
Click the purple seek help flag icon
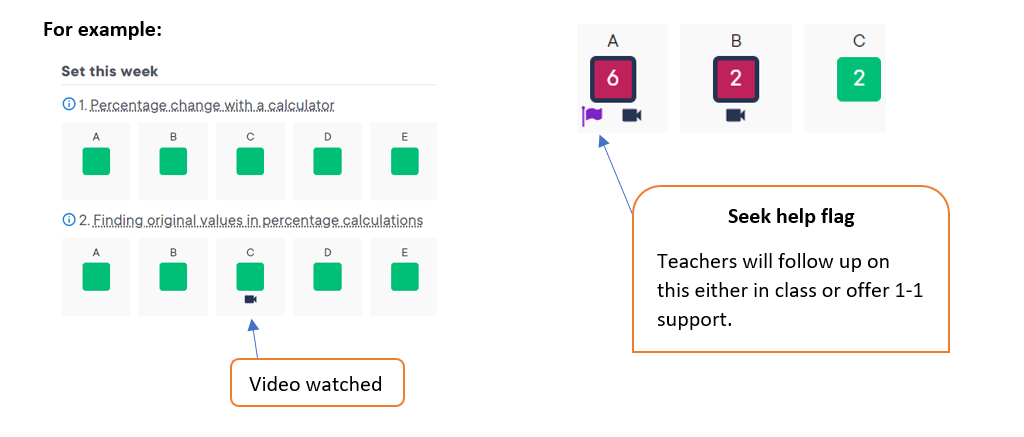click(x=593, y=115)
